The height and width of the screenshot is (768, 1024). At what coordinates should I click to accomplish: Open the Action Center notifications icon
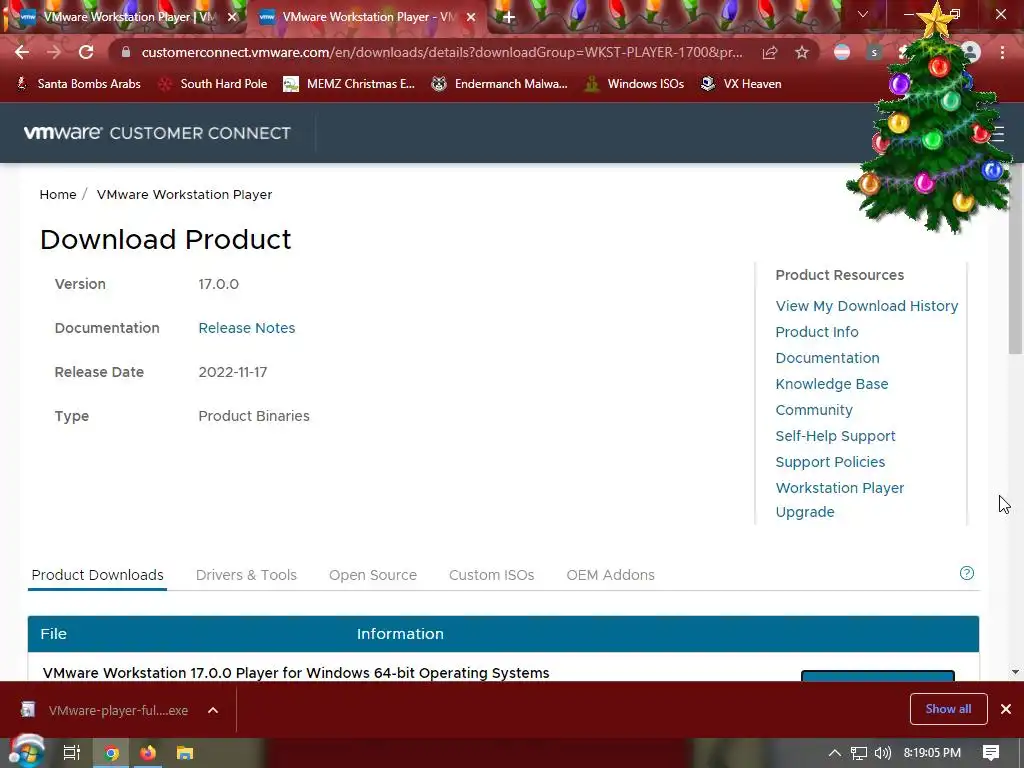click(991, 753)
